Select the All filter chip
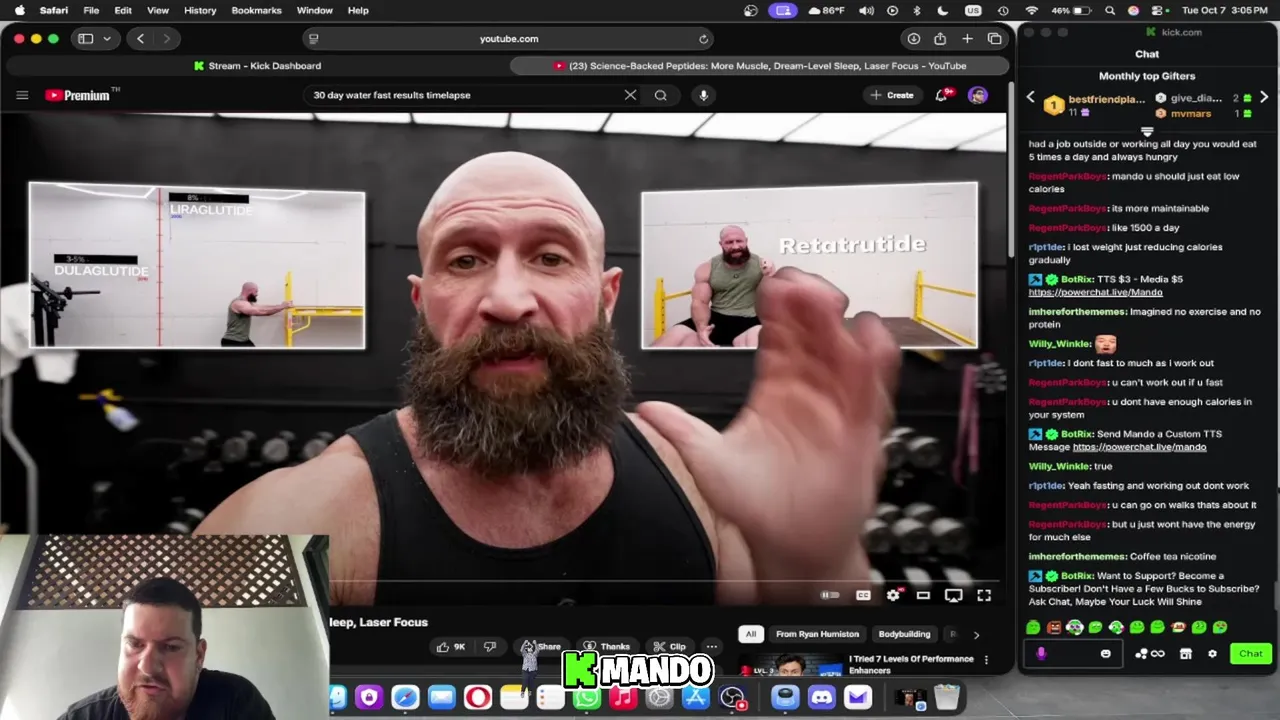 [751, 634]
